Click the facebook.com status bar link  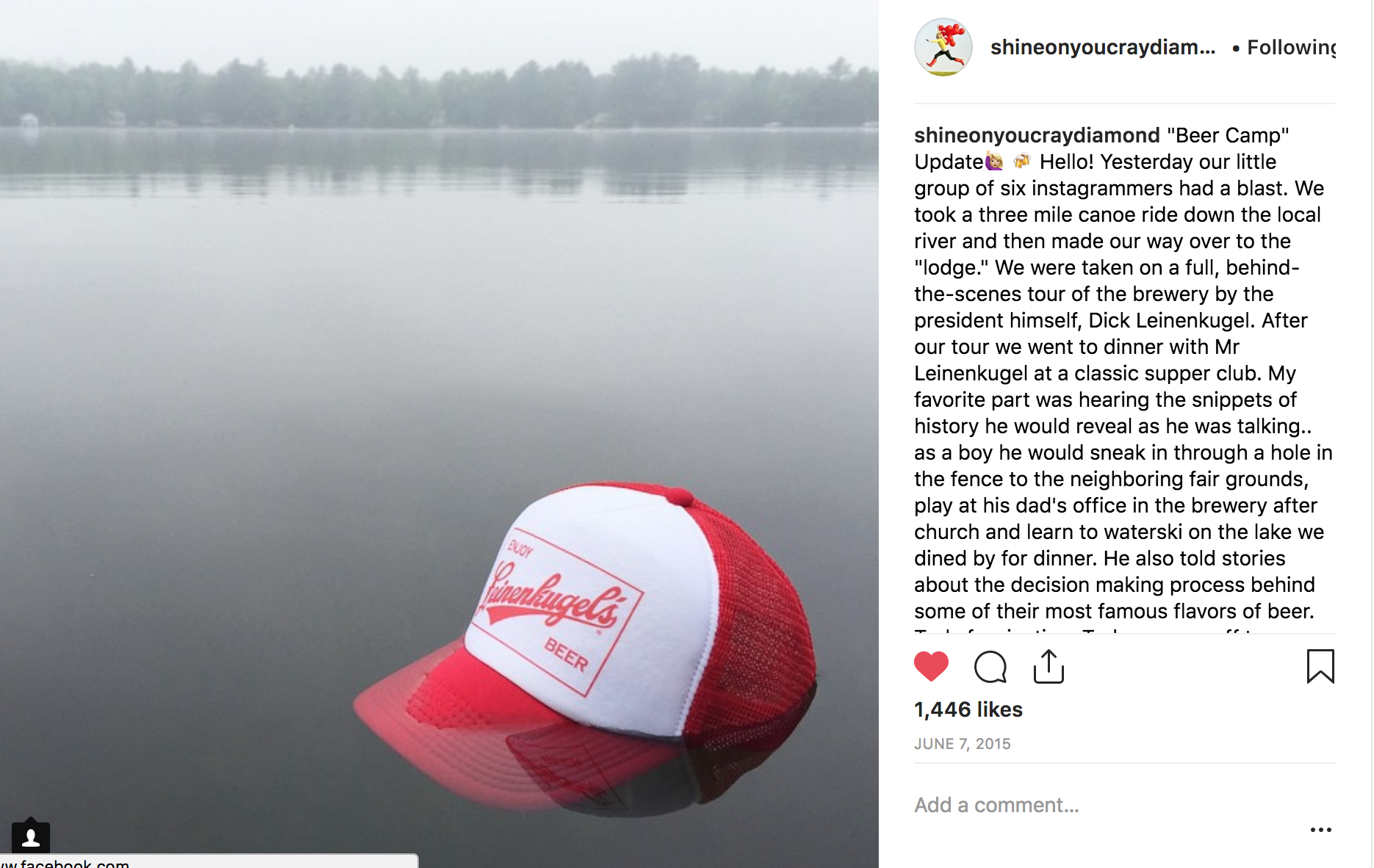tap(209, 862)
